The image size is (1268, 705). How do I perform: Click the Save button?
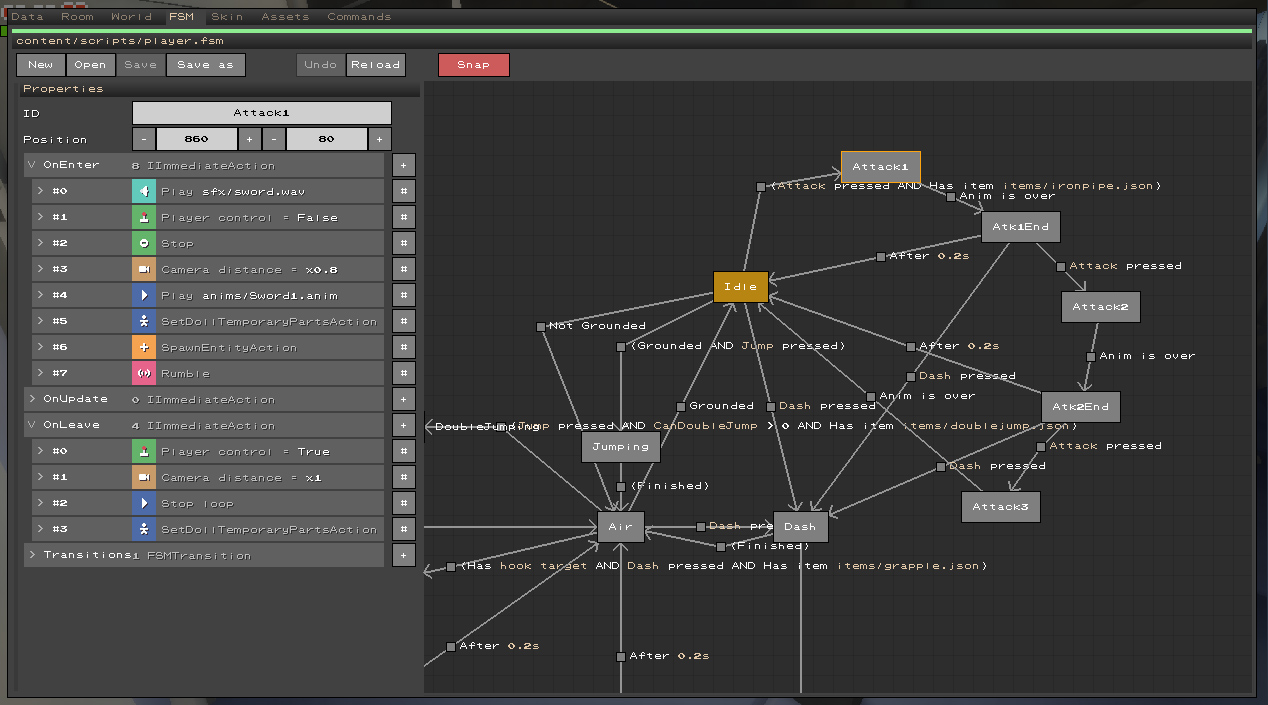140,65
